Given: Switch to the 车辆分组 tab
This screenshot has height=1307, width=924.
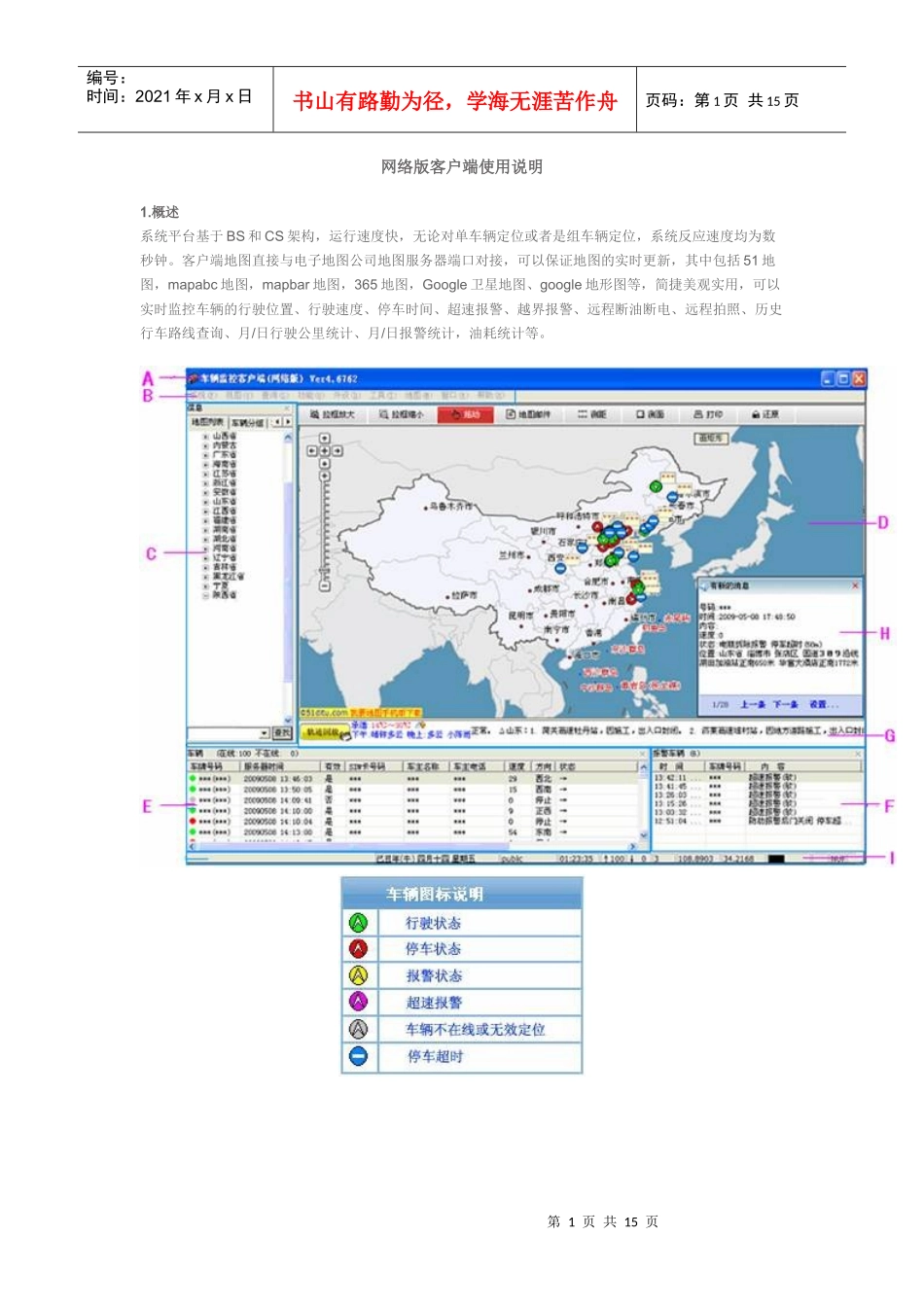Looking at the screenshot, I should point(247,423).
